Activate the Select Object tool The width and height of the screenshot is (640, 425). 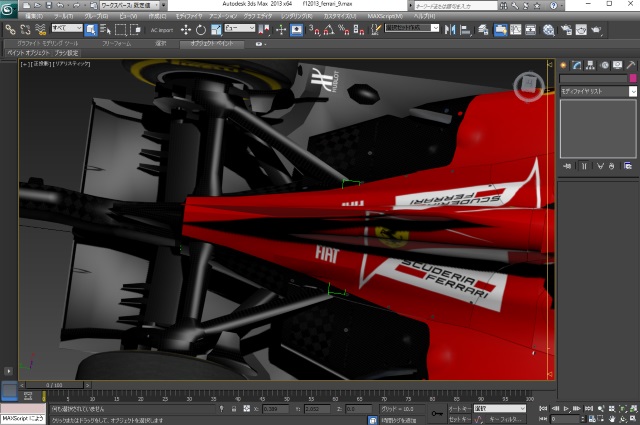tap(91, 30)
